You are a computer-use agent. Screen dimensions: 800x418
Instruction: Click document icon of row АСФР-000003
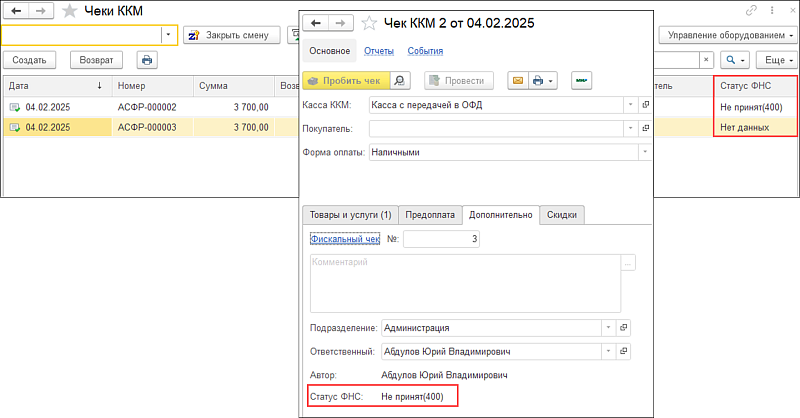coord(15,128)
